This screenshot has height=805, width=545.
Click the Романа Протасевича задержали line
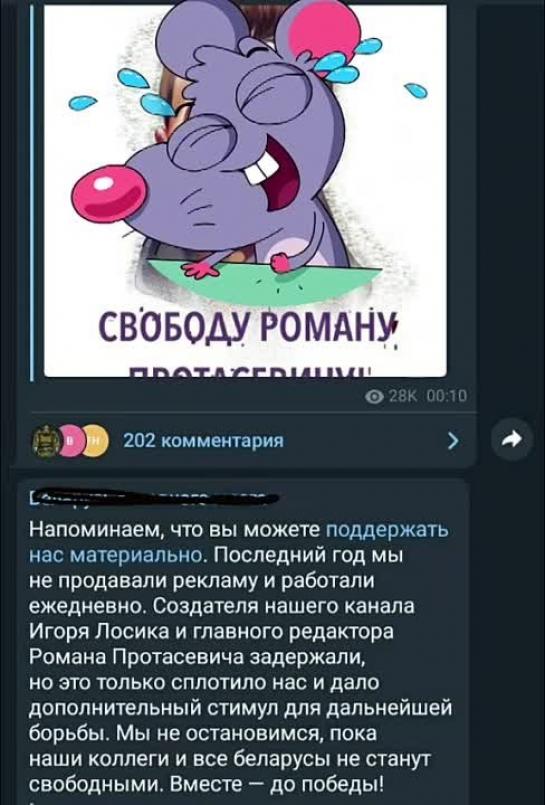[x=198, y=657]
